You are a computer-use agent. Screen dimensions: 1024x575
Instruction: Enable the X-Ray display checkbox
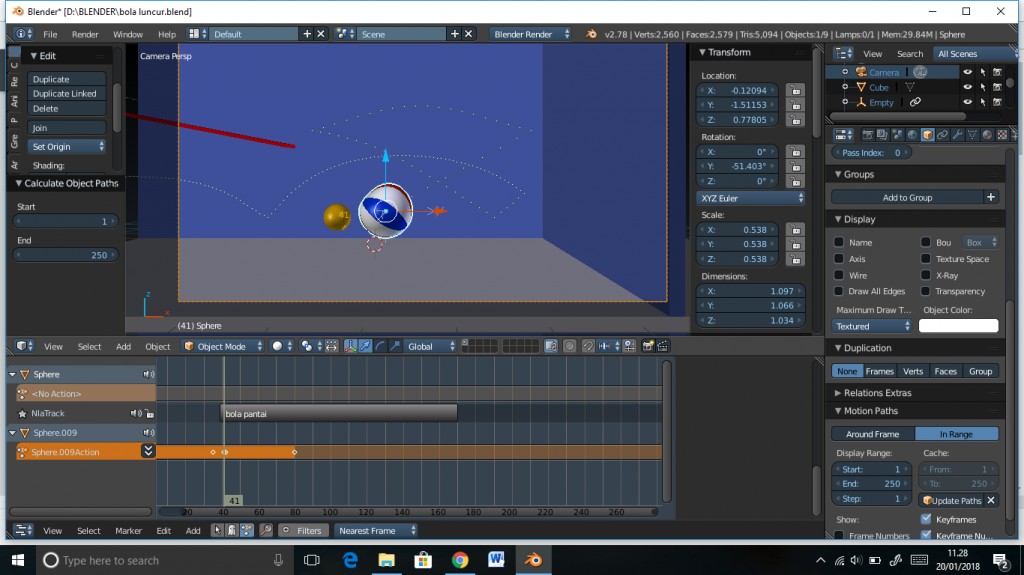(926, 275)
